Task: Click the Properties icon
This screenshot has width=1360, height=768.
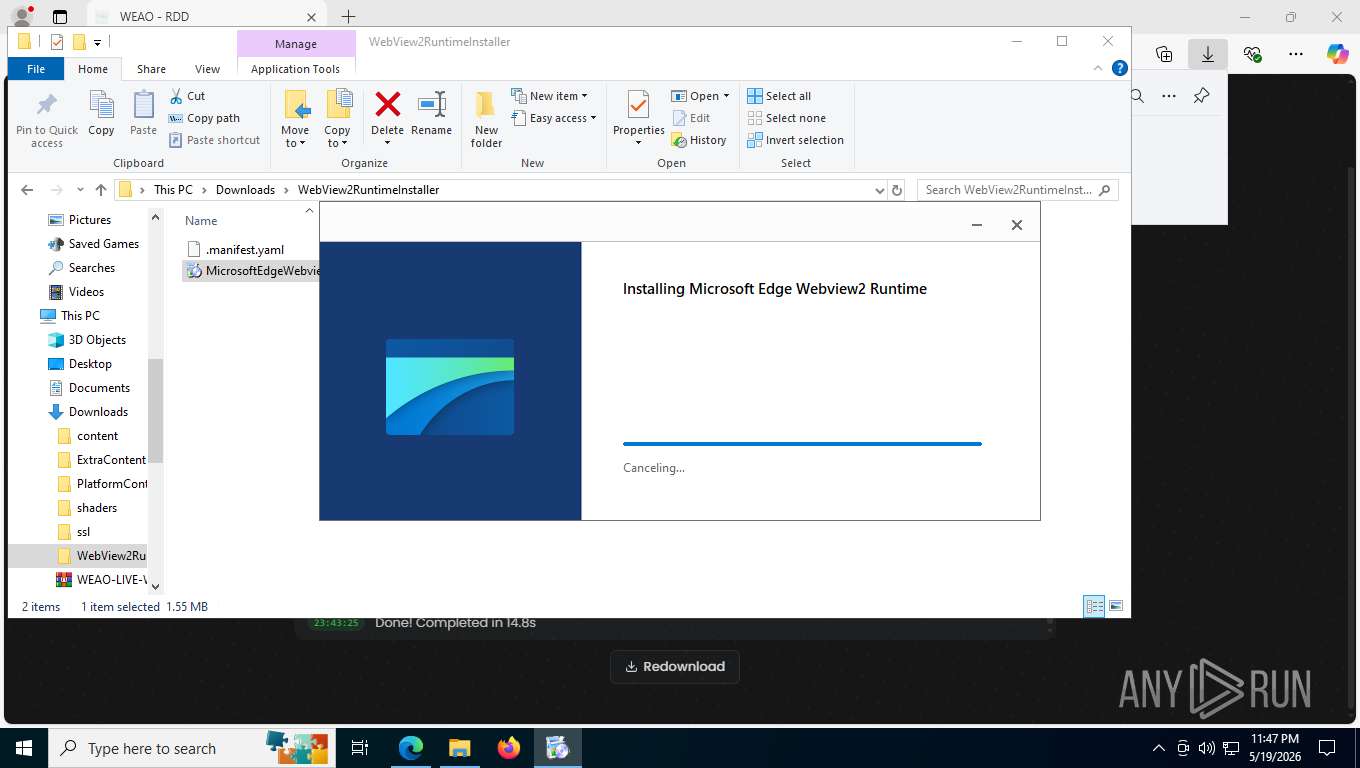Action: [x=639, y=104]
